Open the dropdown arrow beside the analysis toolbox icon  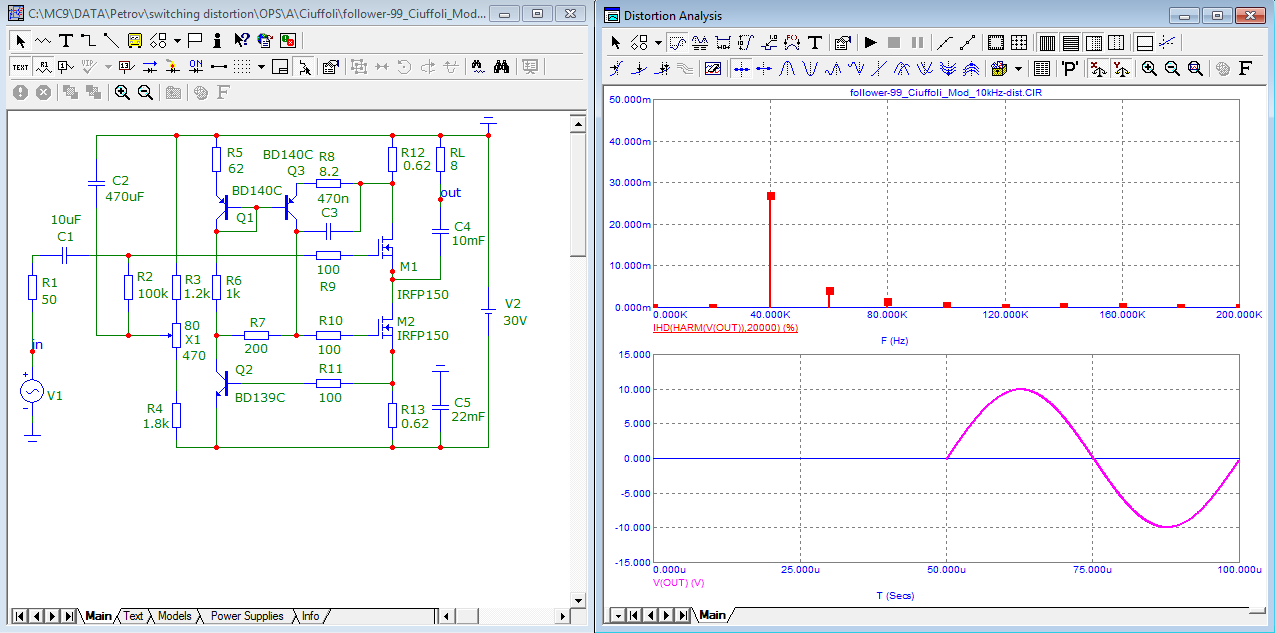tap(1019, 69)
